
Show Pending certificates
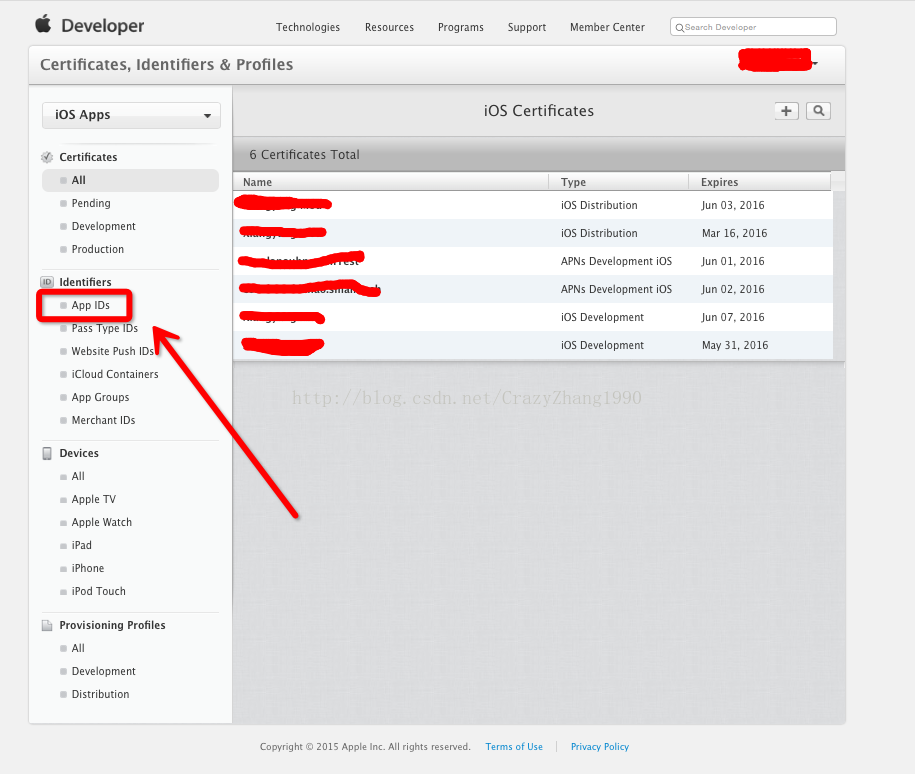[x=91, y=203]
